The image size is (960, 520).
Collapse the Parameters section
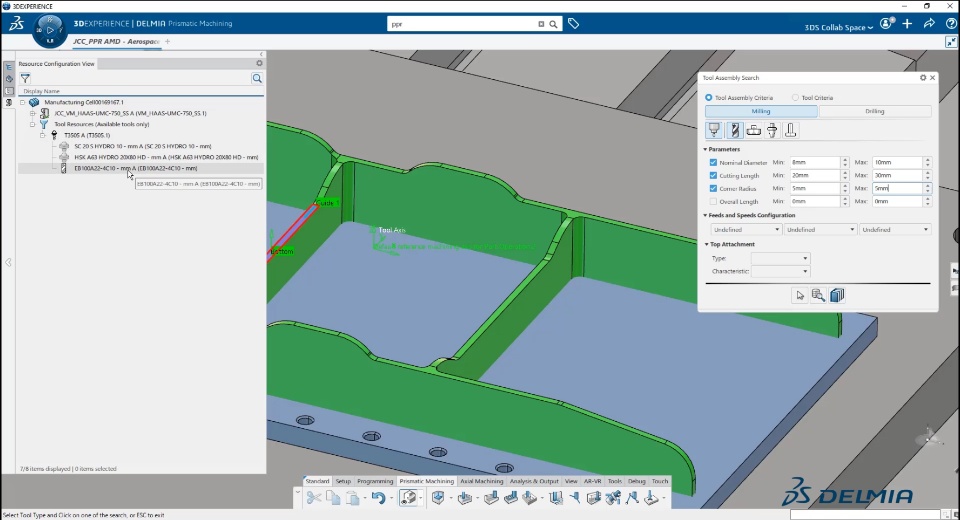coord(705,149)
